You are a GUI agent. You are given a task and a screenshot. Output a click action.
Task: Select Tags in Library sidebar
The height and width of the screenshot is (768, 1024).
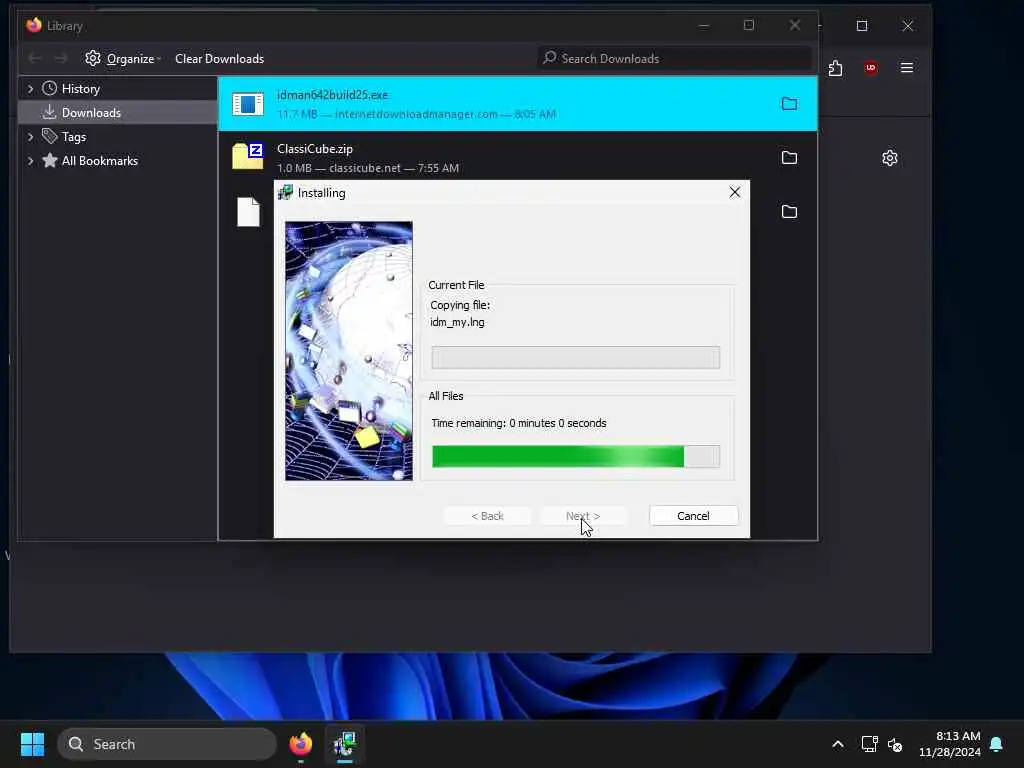tap(74, 136)
